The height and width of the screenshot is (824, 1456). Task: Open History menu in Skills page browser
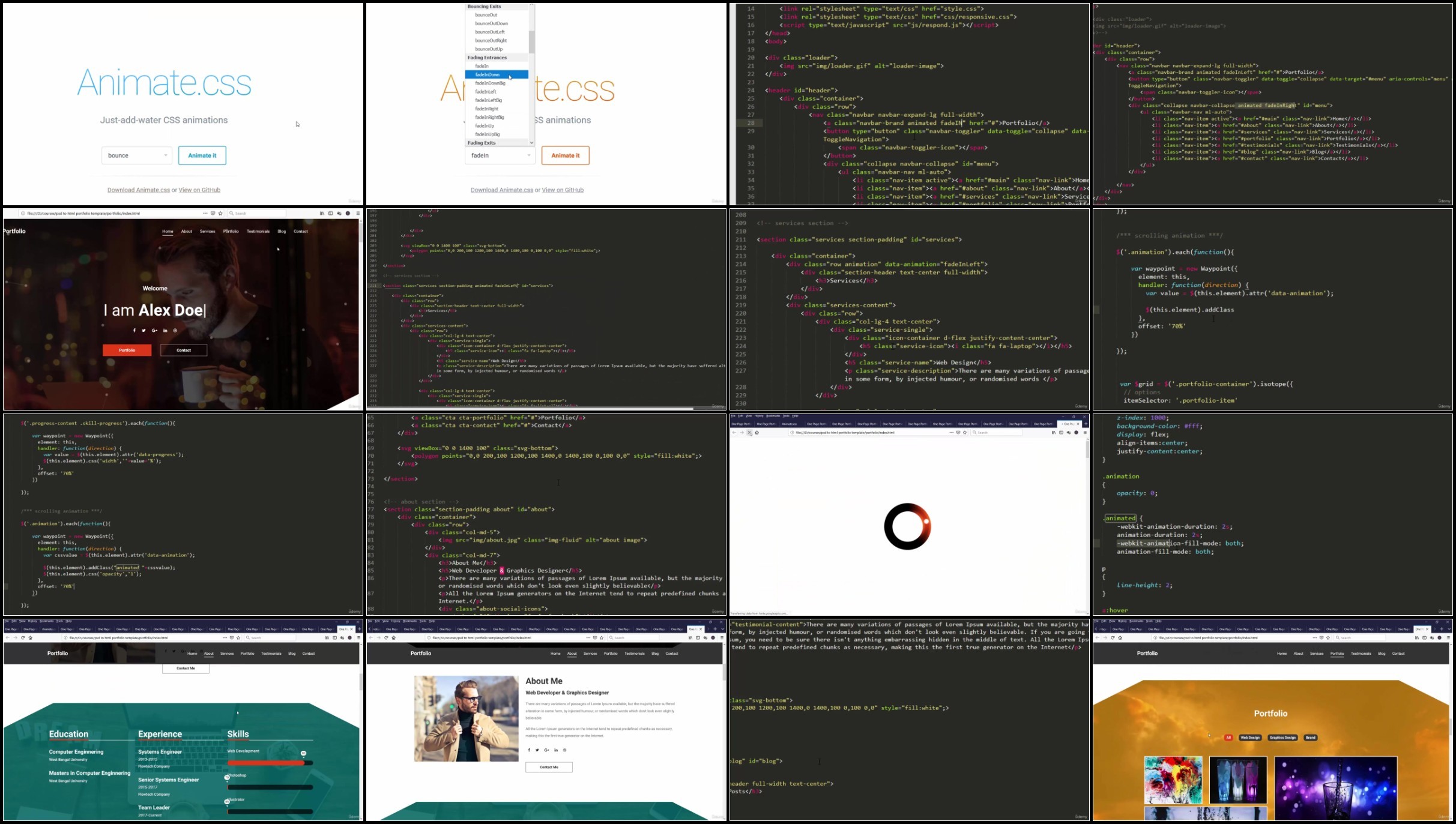click(32, 621)
